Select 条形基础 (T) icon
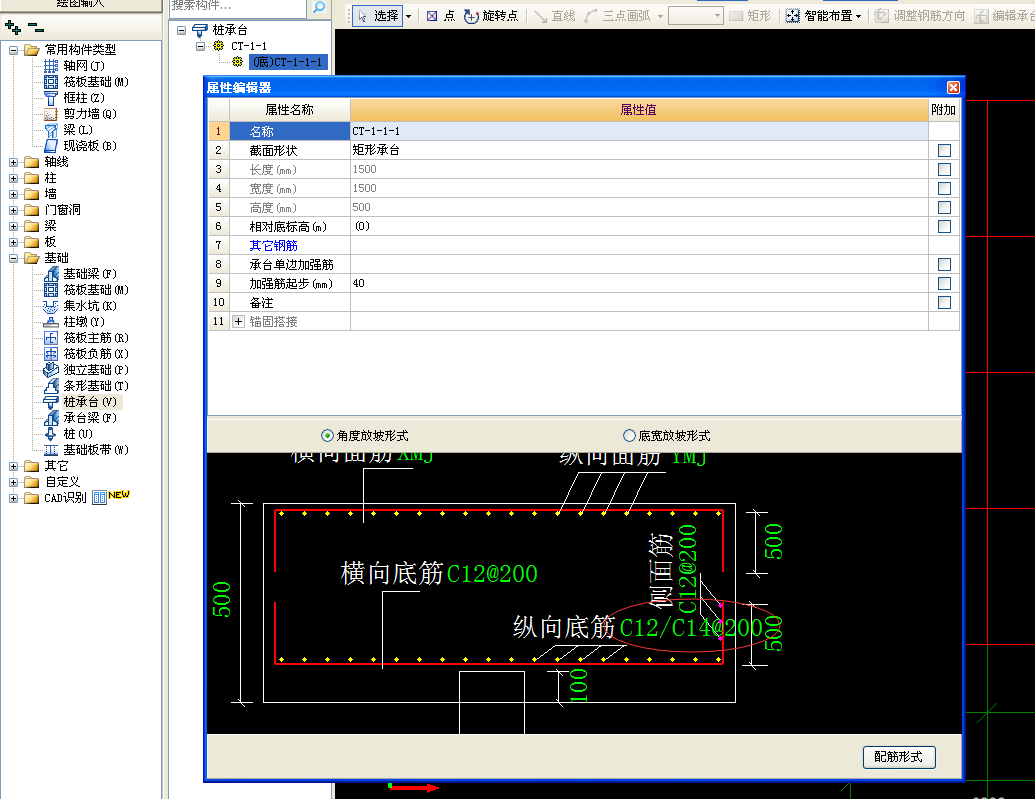This screenshot has width=1035, height=799. pyautogui.click(x=51, y=386)
